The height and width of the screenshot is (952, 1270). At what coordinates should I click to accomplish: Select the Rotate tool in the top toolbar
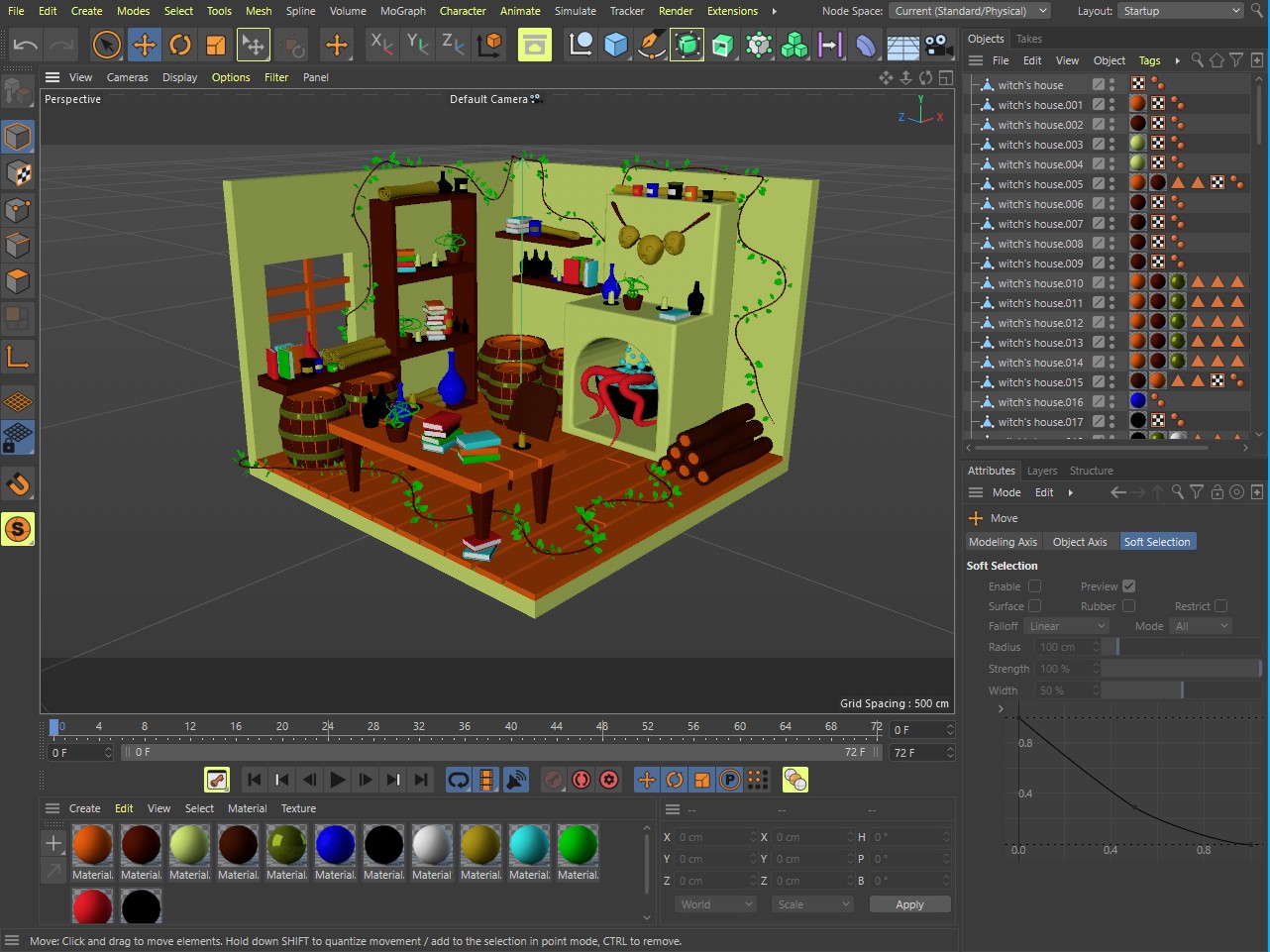[179, 45]
